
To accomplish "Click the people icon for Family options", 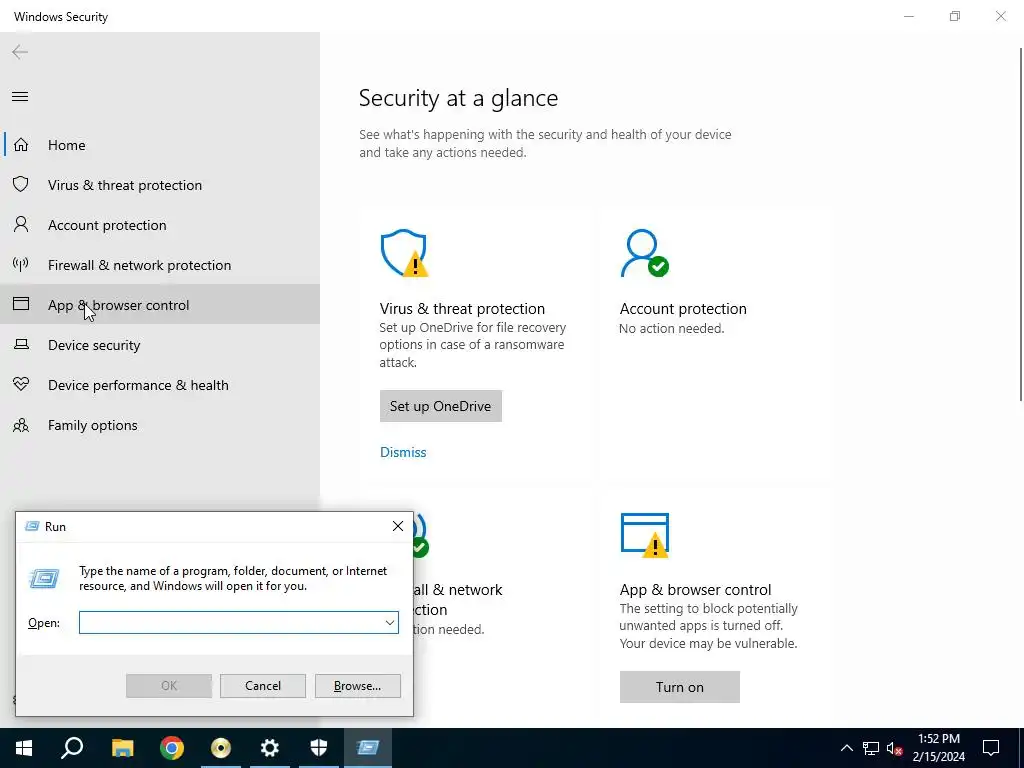I will click(x=21, y=425).
